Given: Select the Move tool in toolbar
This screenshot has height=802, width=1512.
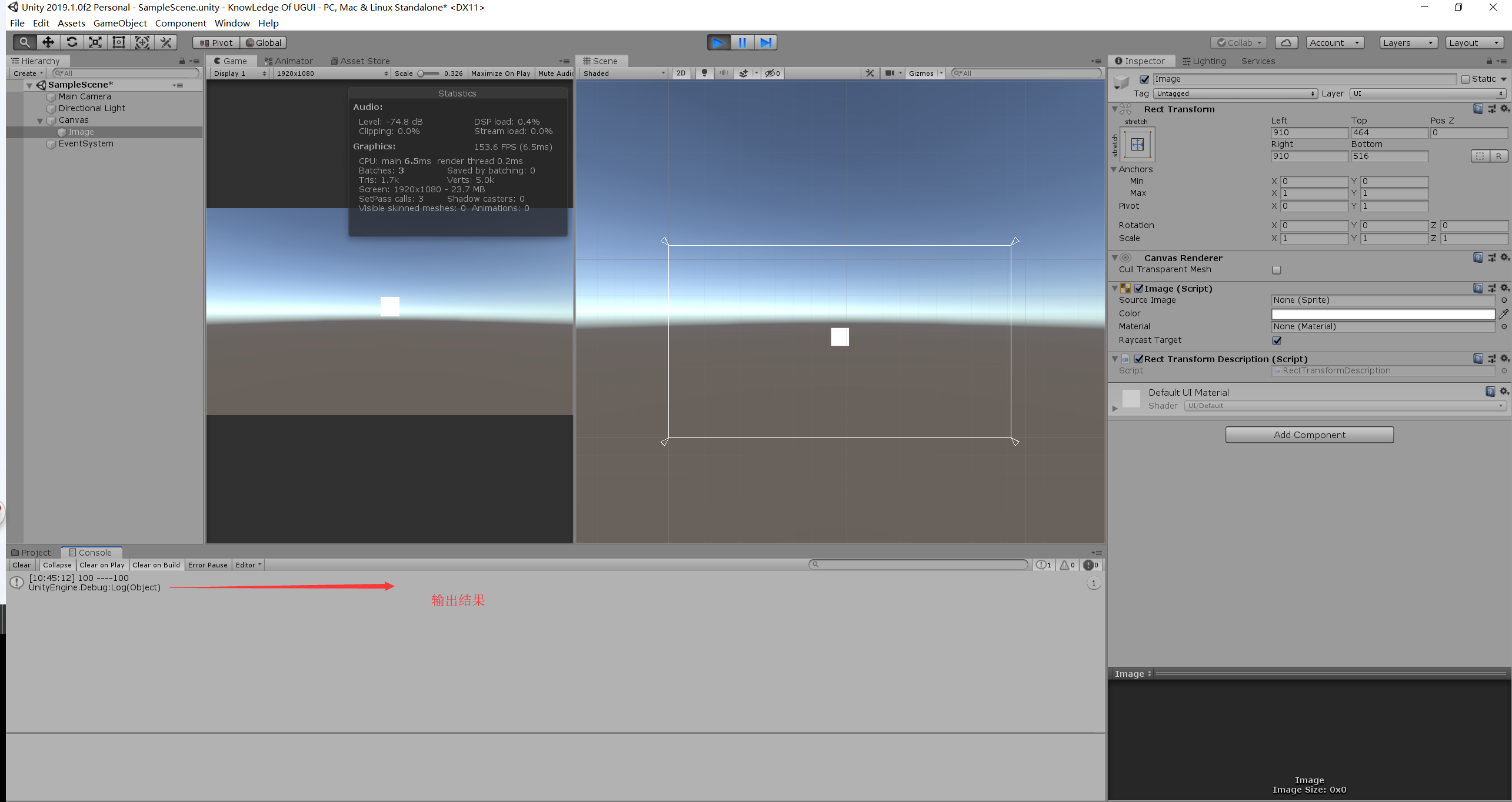Looking at the screenshot, I should [48, 42].
